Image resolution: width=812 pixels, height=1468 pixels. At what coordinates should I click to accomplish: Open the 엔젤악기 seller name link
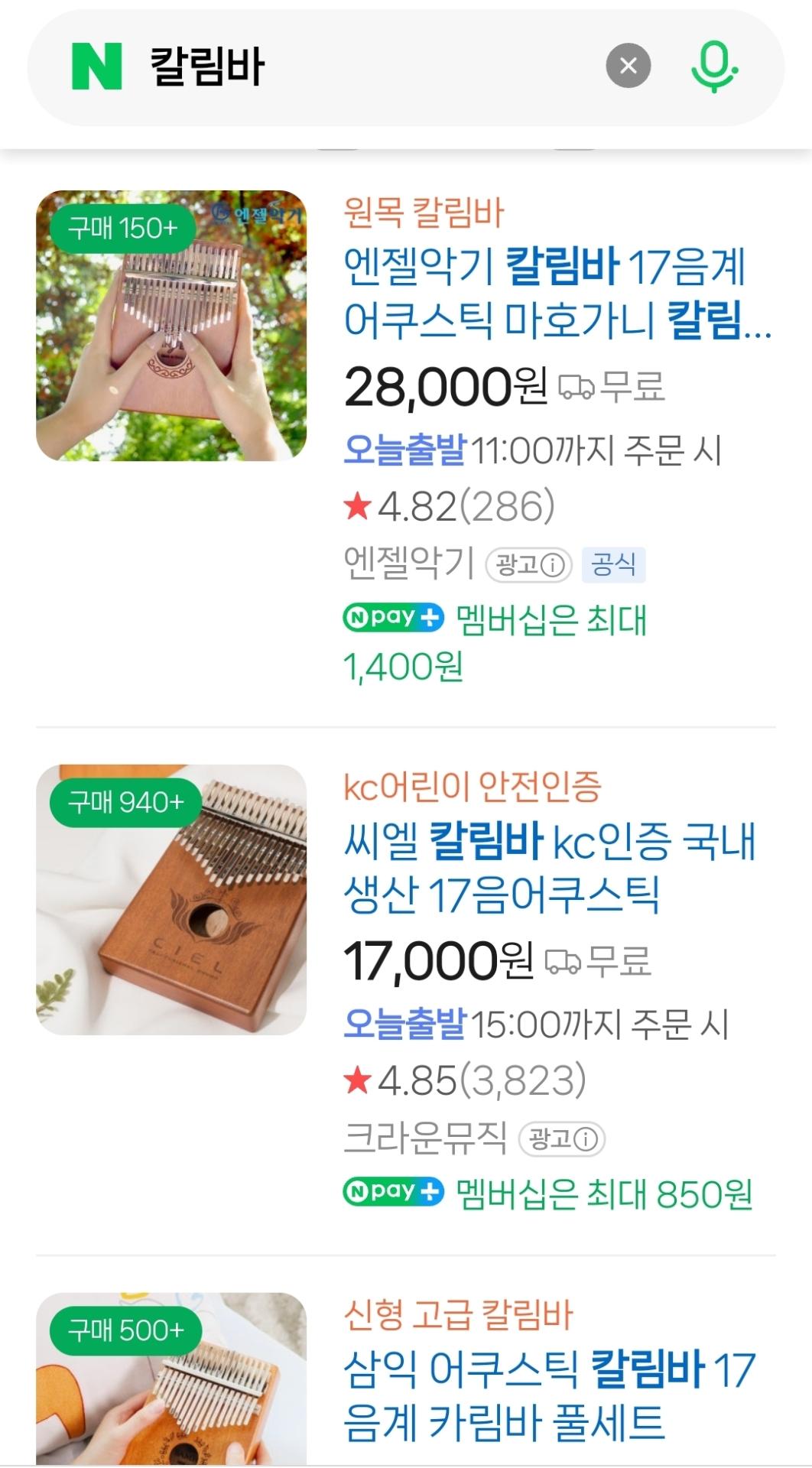(409, 563)
